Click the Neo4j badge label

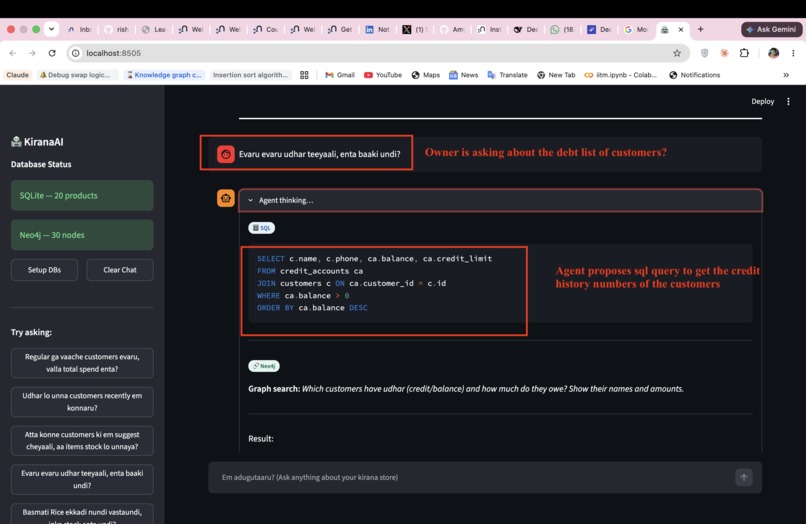(264, 366)
